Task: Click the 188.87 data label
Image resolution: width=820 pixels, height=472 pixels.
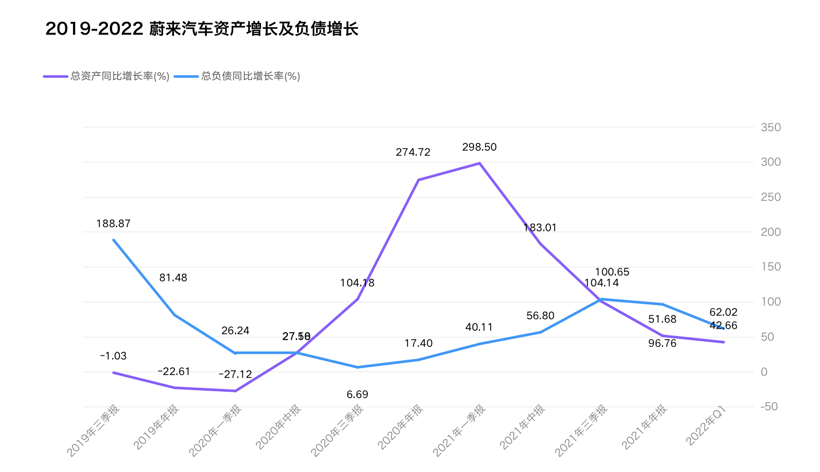Action: (113, 224)
